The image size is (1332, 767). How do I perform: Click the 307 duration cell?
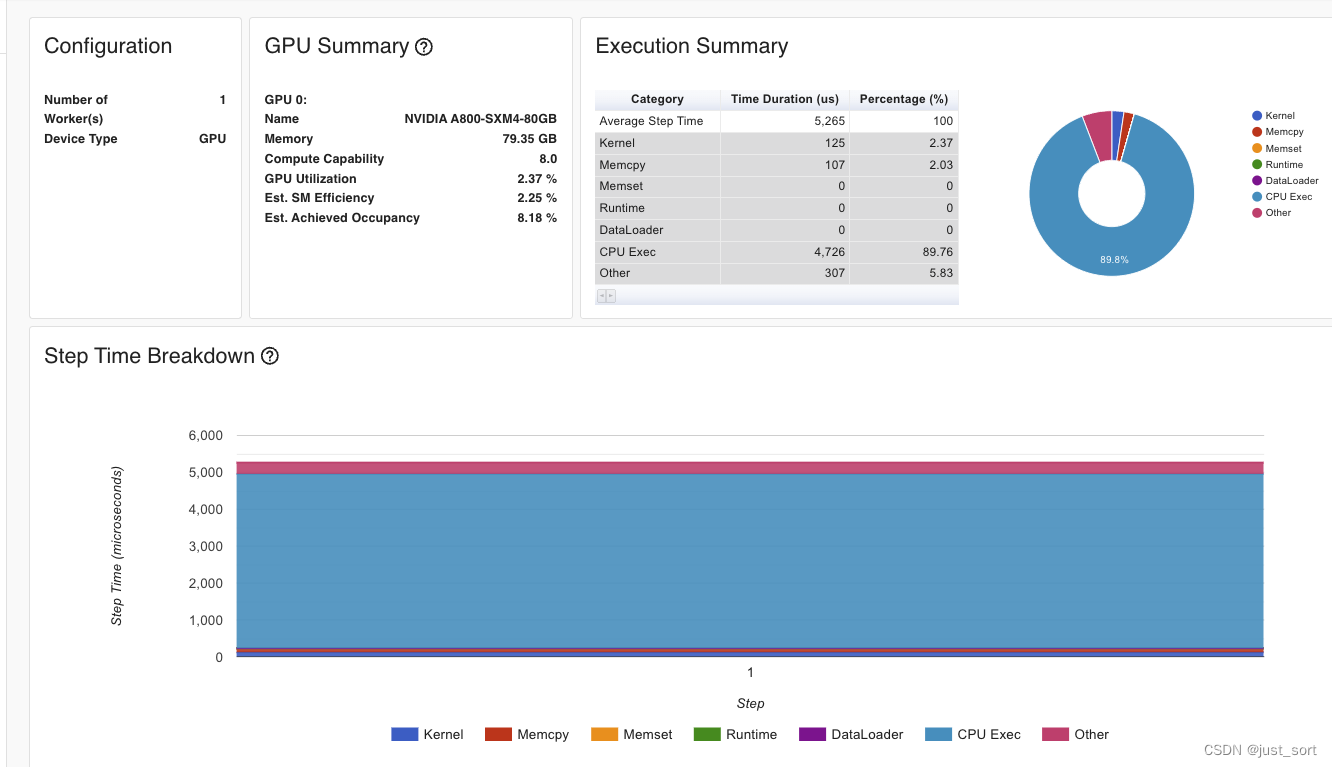pyautogui.click(x=785, y=273)
